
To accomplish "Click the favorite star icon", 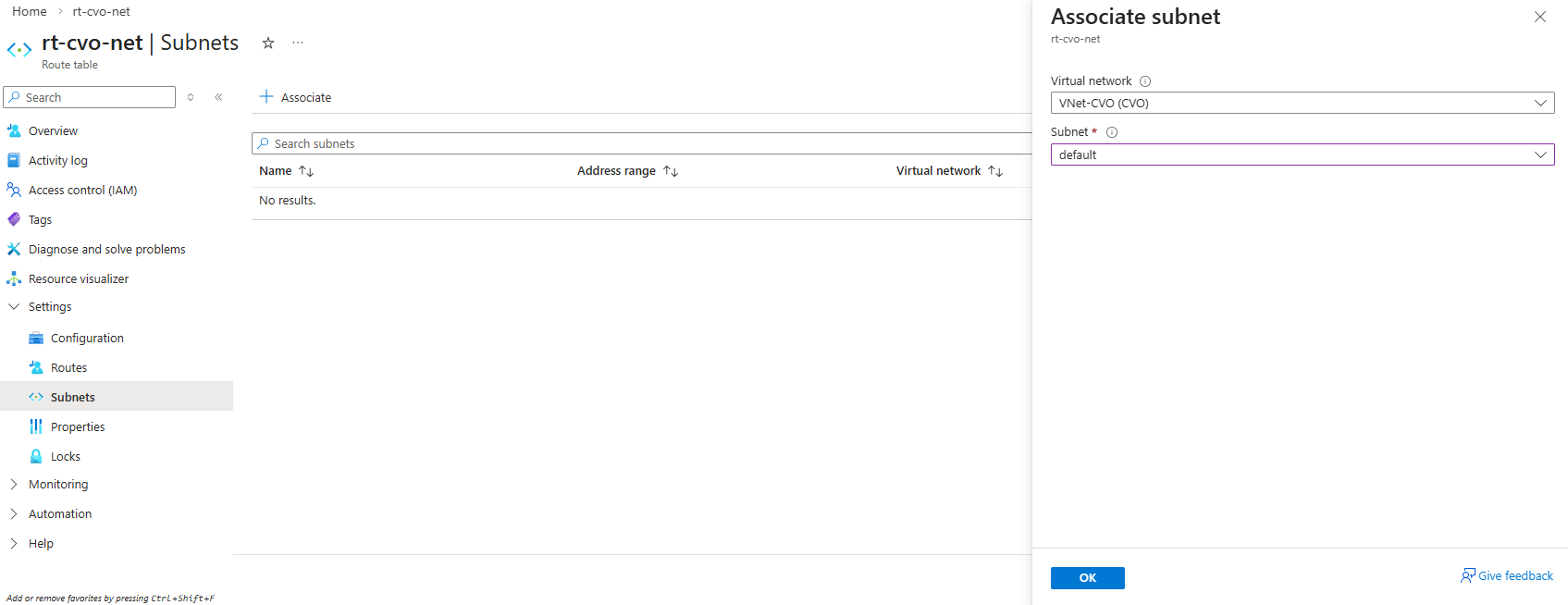I will [x=268, y=43].
